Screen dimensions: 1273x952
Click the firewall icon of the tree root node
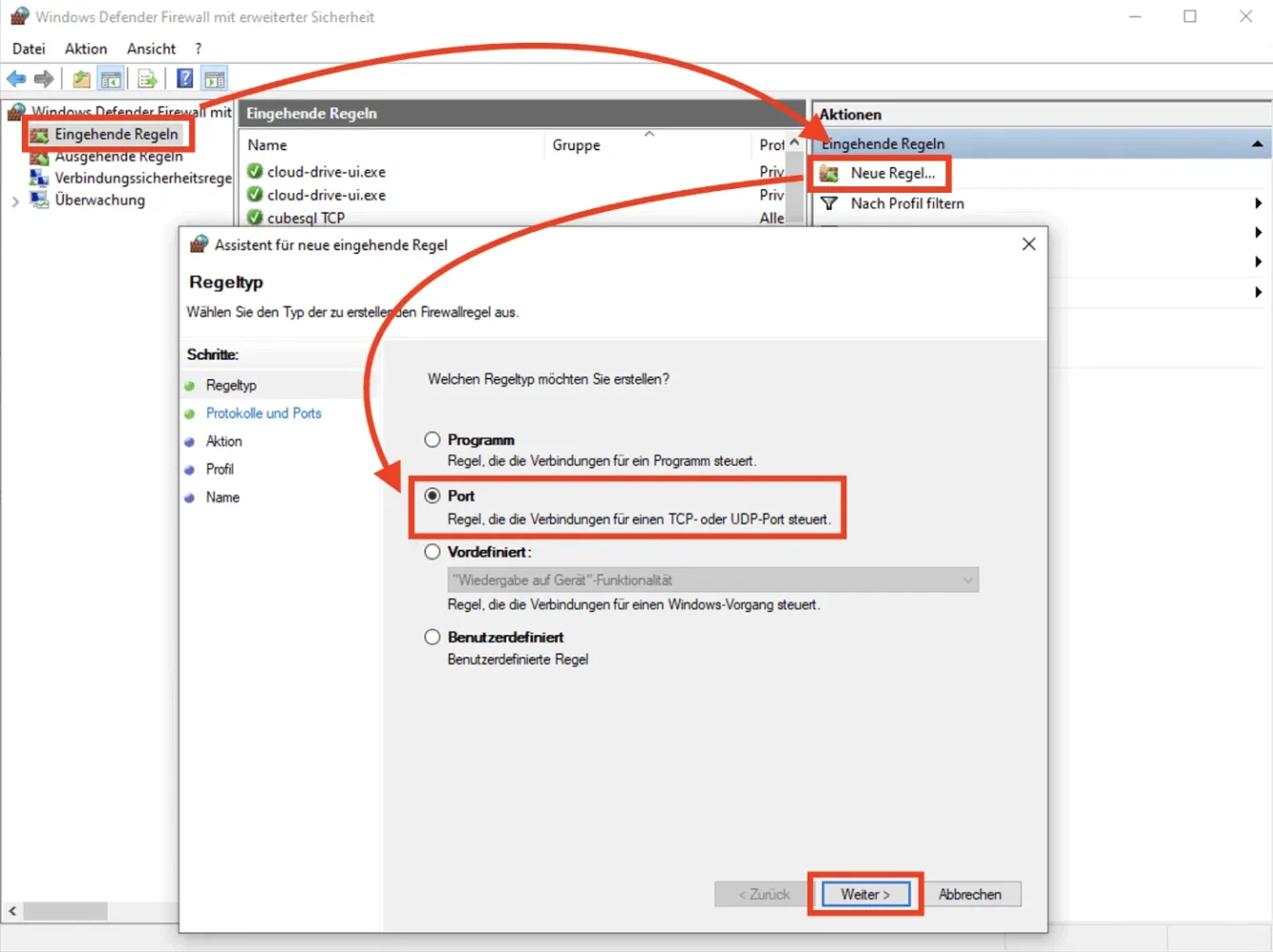[x=16, y=112]
